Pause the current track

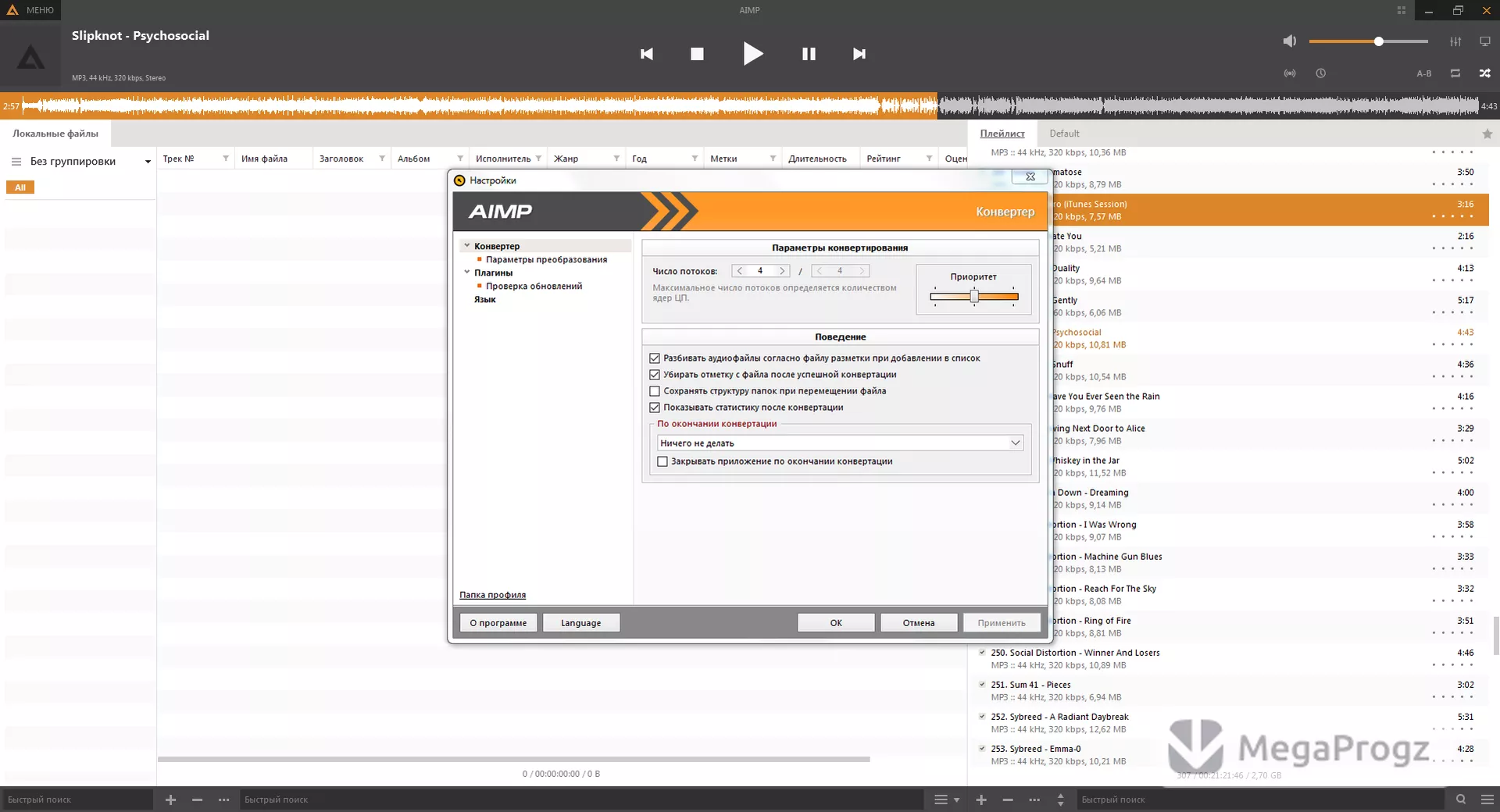[x=809, y=54]
